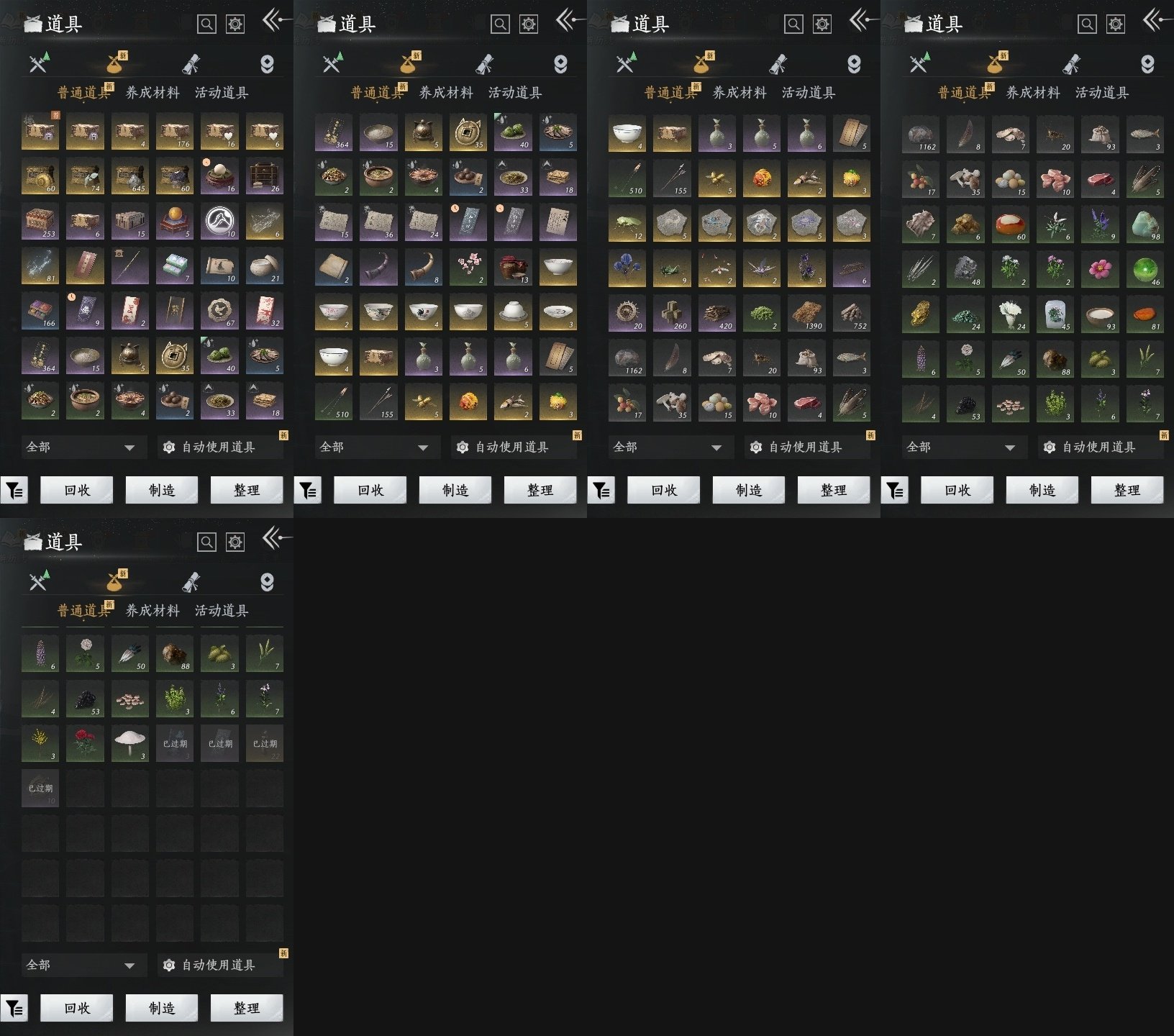
Task: Select the treasure chest with 645 count
Action: click(129, 177)
